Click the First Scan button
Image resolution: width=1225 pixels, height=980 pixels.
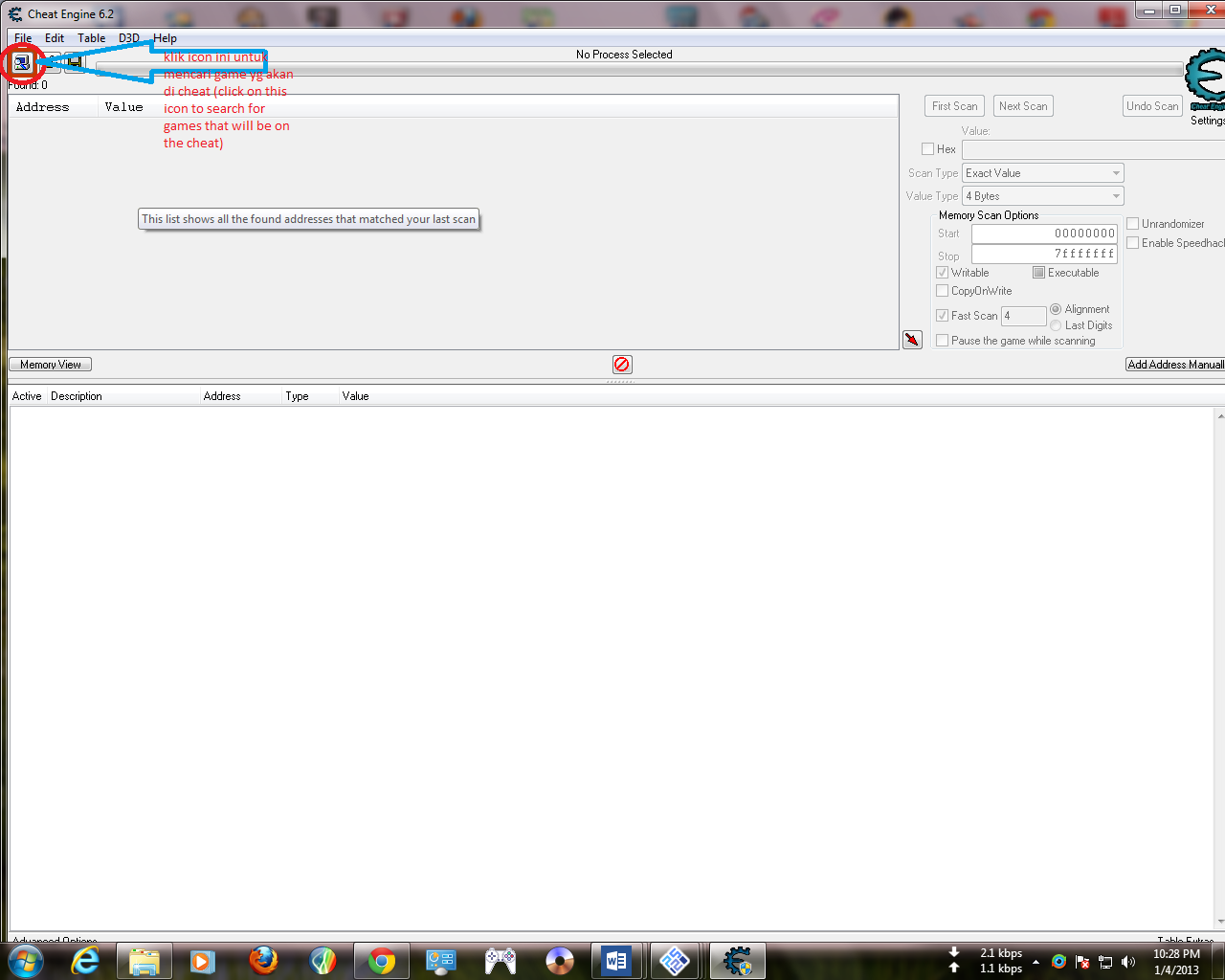click(x=953, y=105)
